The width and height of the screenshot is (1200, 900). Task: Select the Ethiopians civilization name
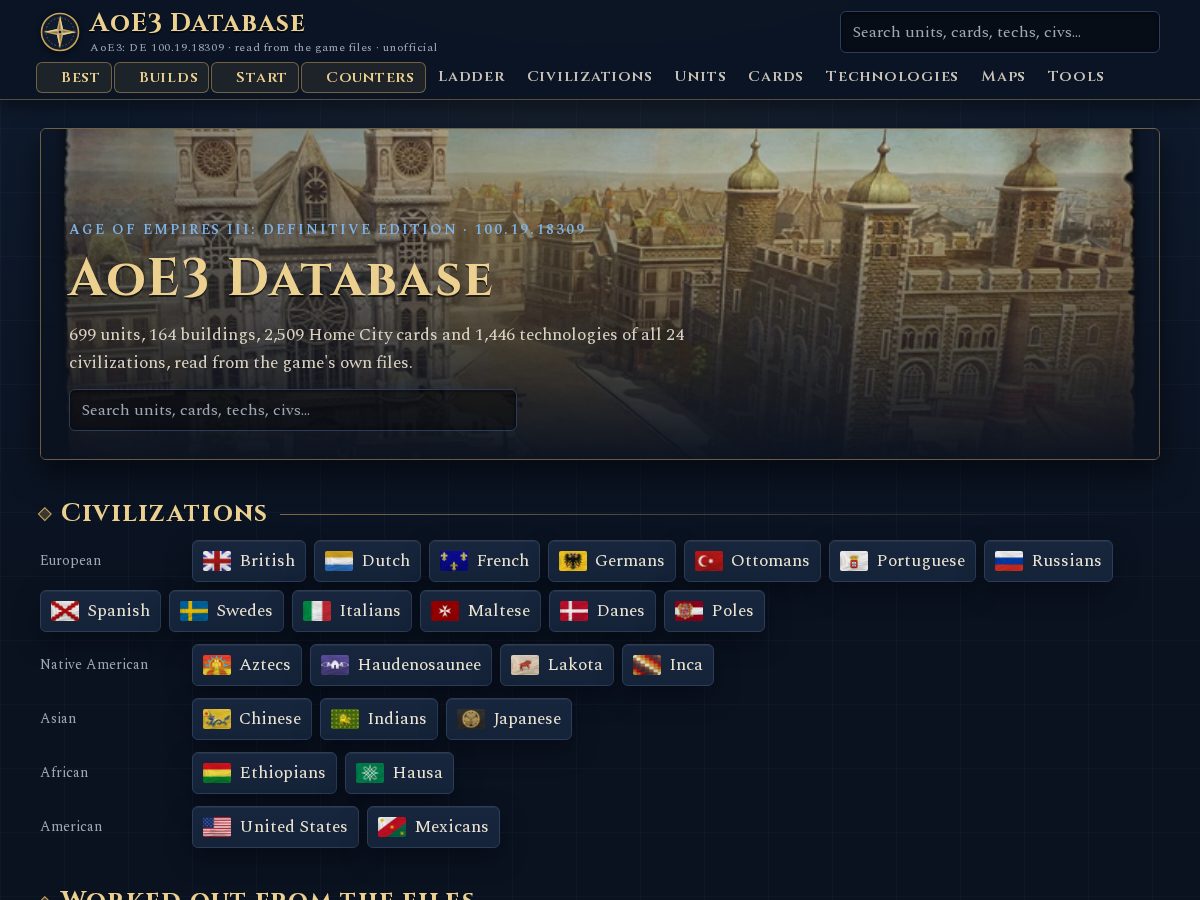282,773
